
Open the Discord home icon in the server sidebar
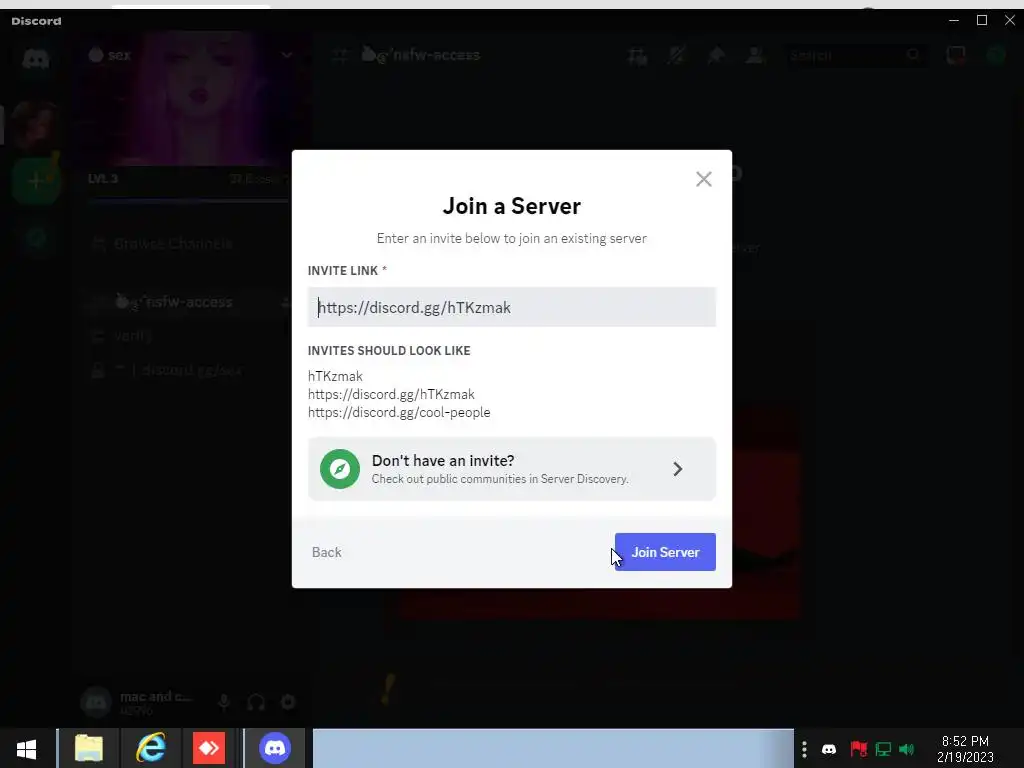click(36, 59)
